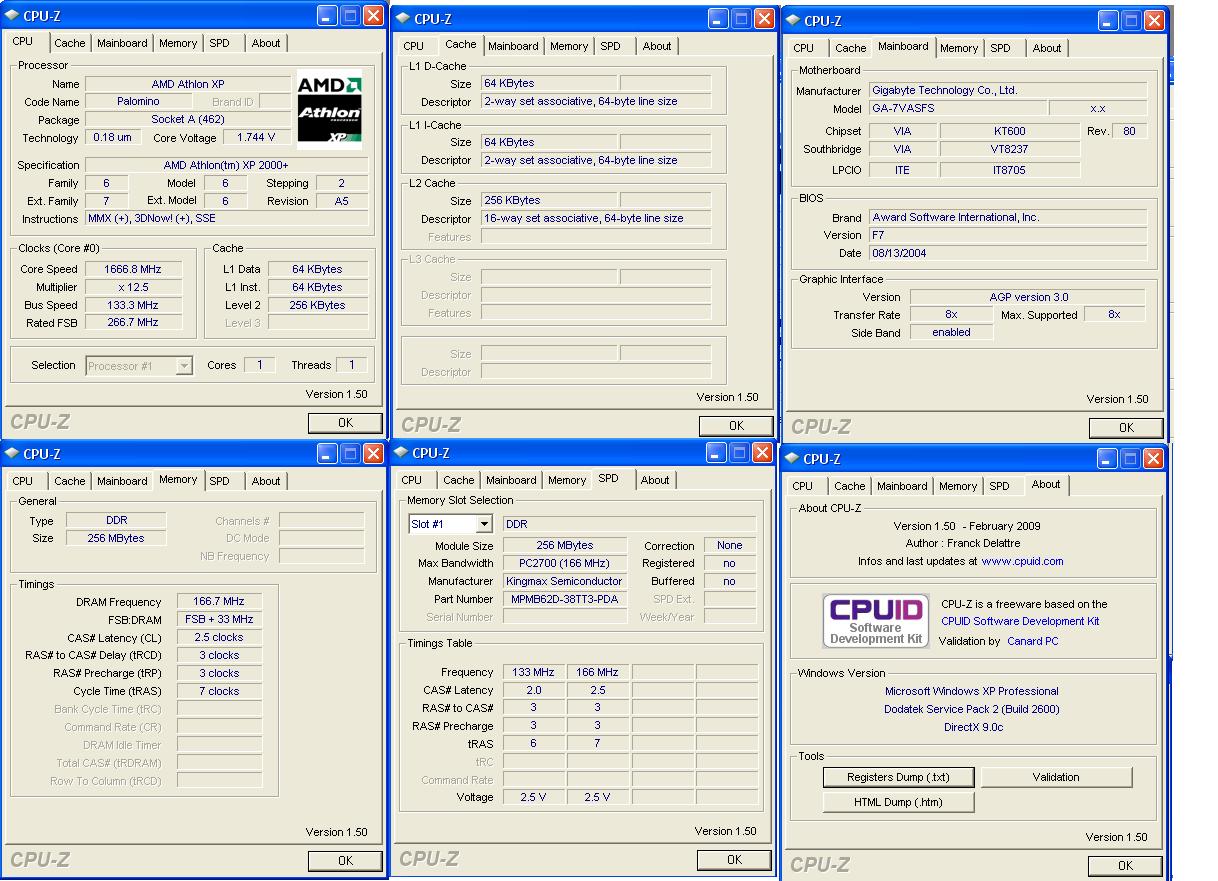Image resolution: width=1218 pixels, height=881 pixels.
Task: Click the Cycle Time 7 clocks value
Action: click(x=219, y=691)
